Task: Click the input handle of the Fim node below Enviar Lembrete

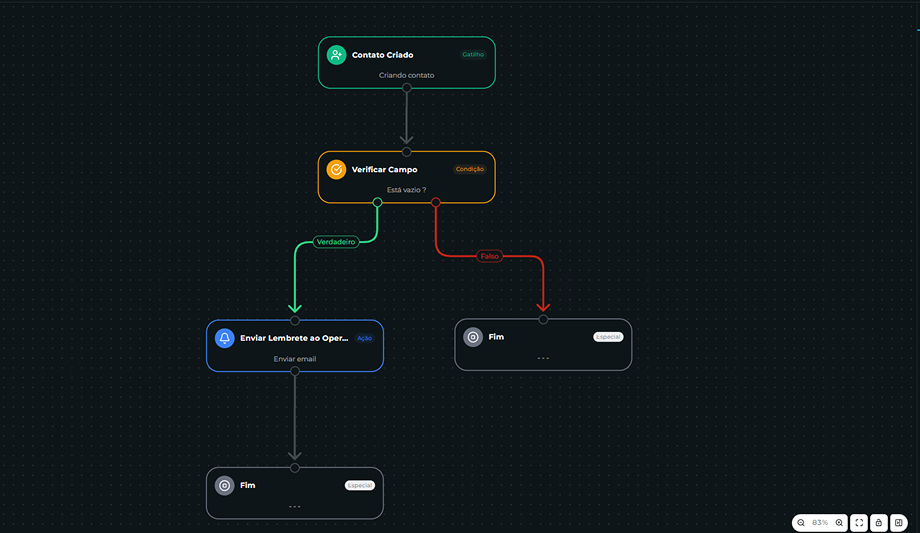Action: [295, 468]
